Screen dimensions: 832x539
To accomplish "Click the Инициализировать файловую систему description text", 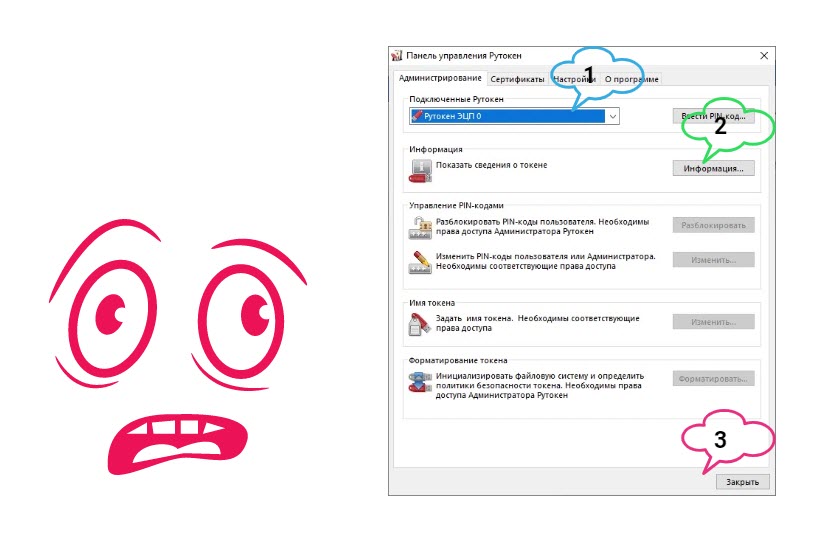I will coord(540,385).
